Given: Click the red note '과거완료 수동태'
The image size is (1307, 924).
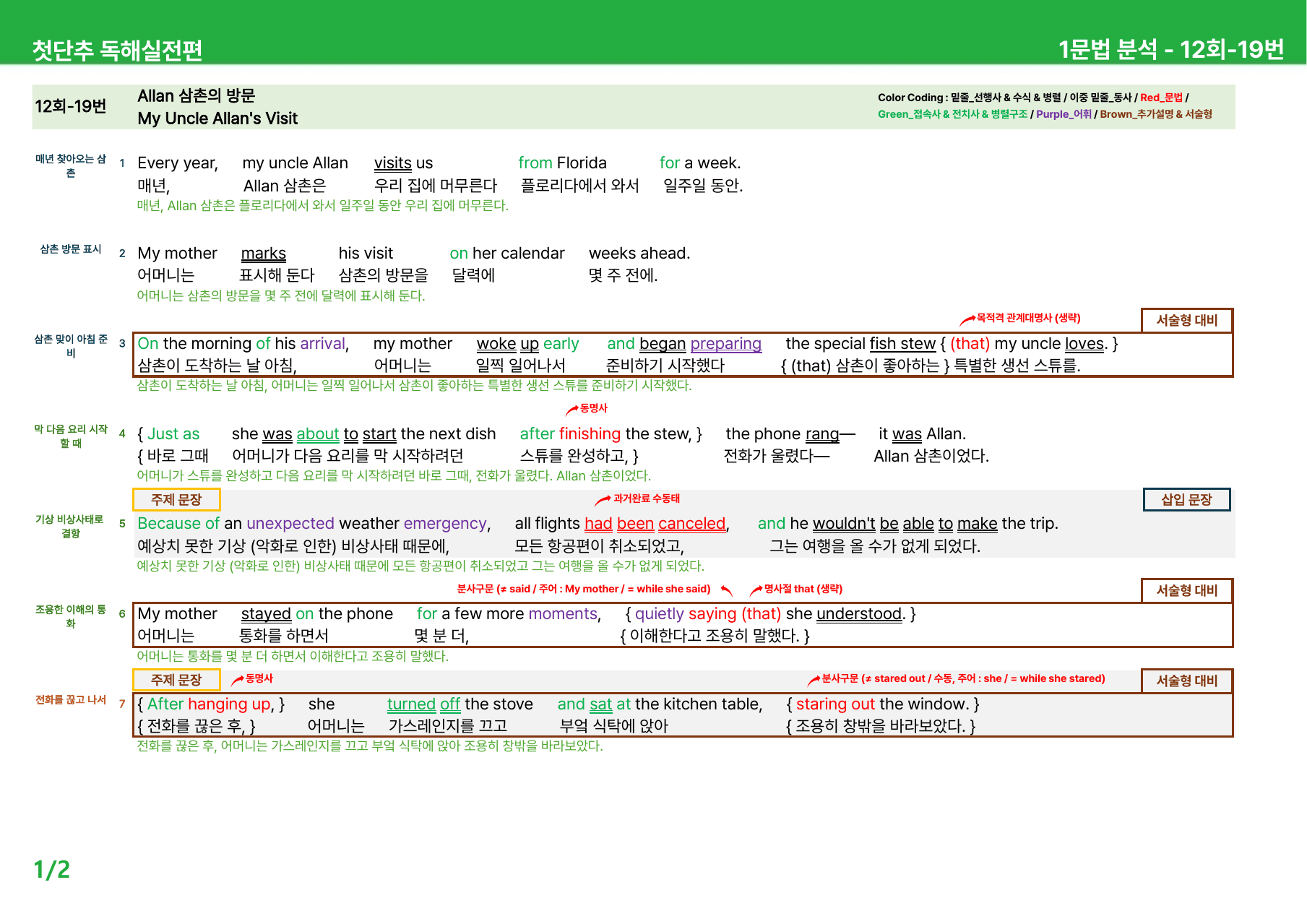Looking at the screenshot, I should pos(646,498).
